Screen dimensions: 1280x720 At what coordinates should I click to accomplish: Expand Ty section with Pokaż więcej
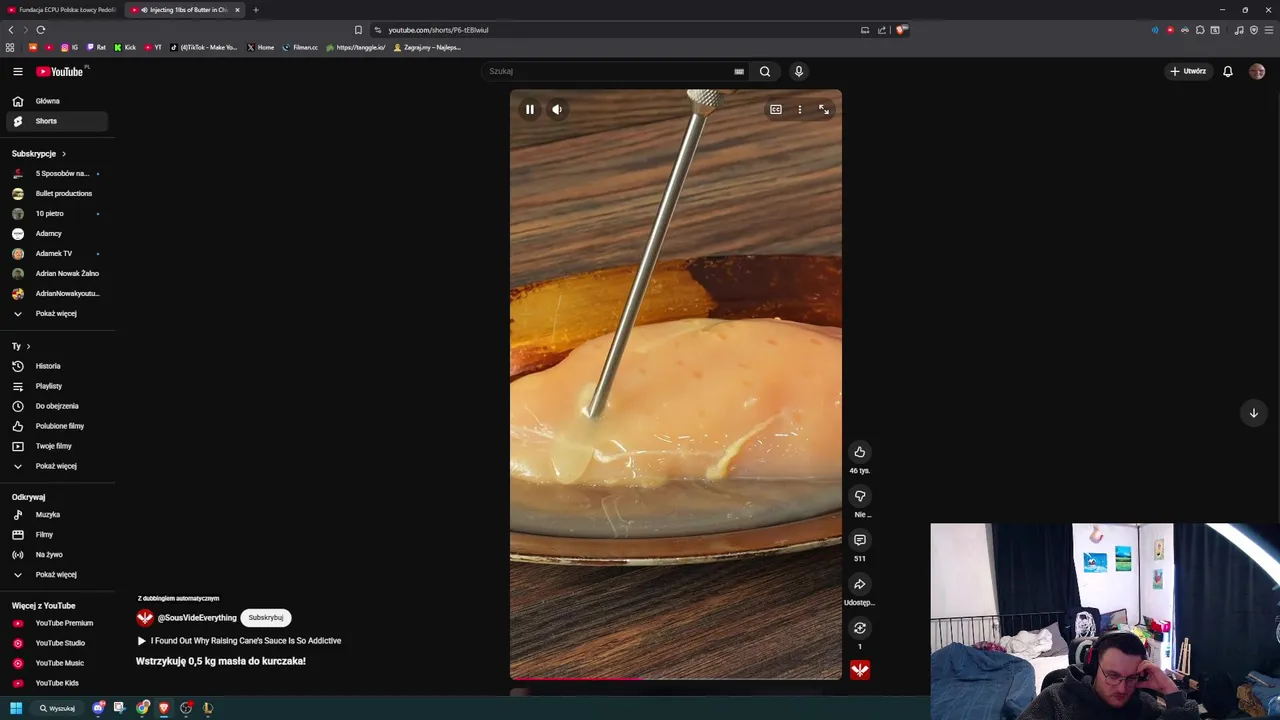tap(57, 466)
